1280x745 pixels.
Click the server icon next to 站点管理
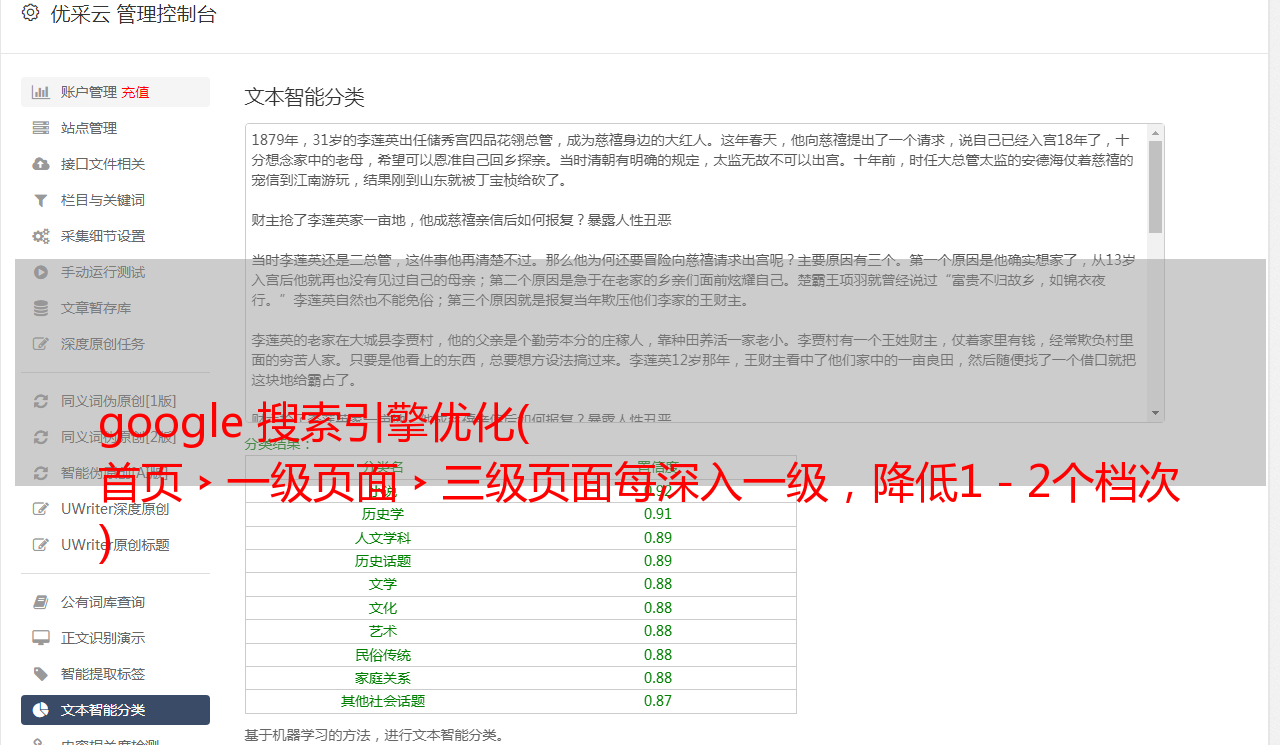coord(41,128)
